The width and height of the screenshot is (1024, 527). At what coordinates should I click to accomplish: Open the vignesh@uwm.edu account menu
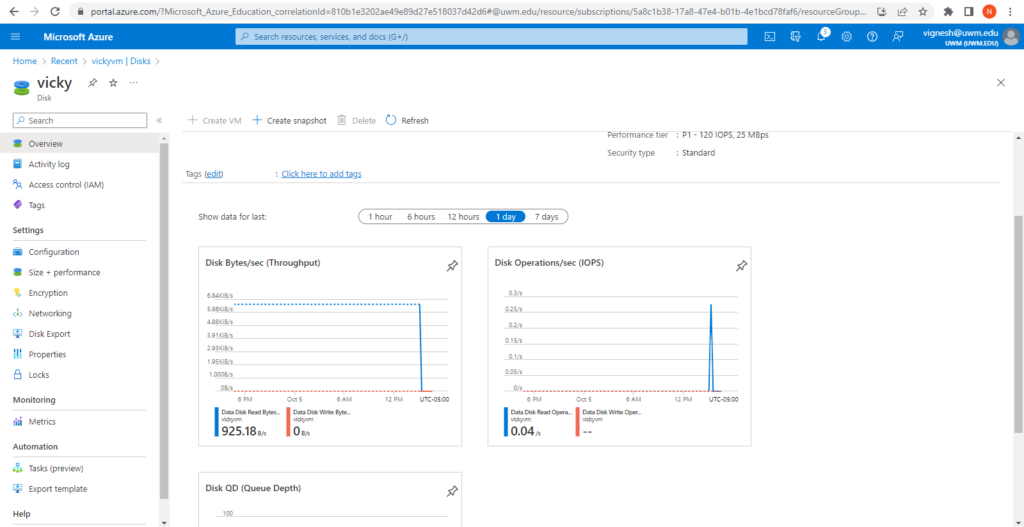pyautogui.click(x=970, y=37)
